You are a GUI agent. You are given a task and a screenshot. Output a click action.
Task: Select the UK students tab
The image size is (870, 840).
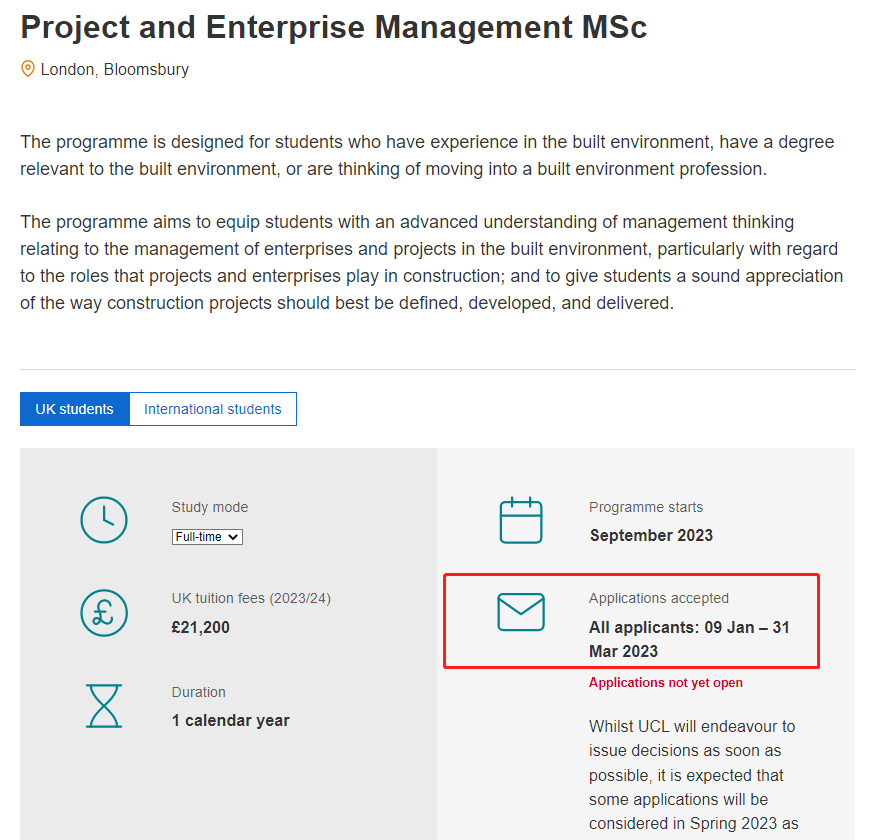[75, 409]
